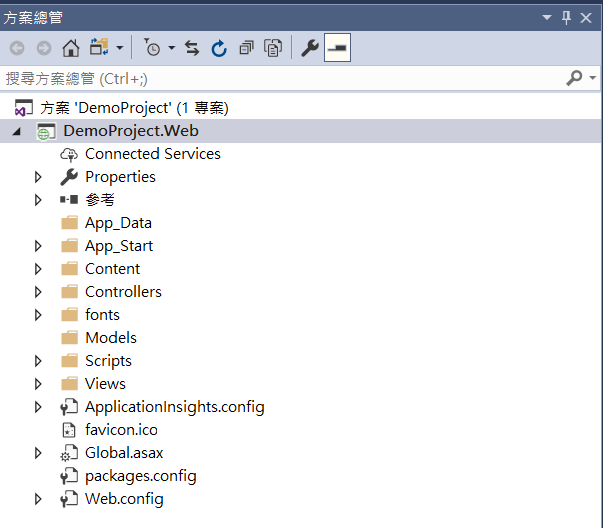Viewport: 603px width, 528px height.
Task: Open the search options dropdown arrow
Action: (x=593, y=78)
